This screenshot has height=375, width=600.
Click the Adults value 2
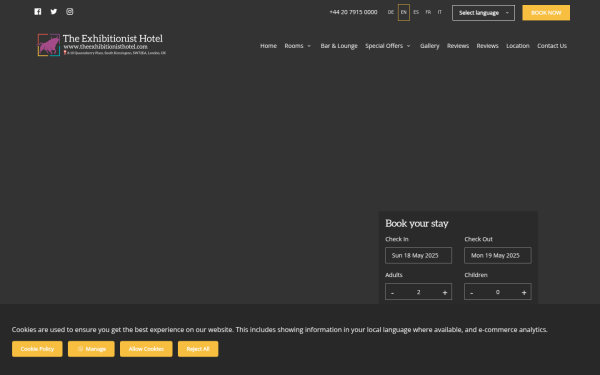click(418, 292)
